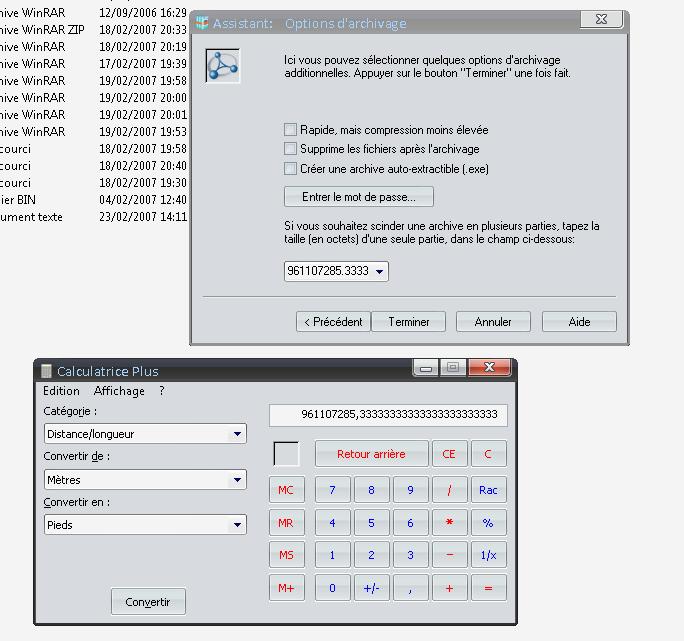Close the Options d'archivage dialog
The image size is (684, 641).
coord(601,19)
